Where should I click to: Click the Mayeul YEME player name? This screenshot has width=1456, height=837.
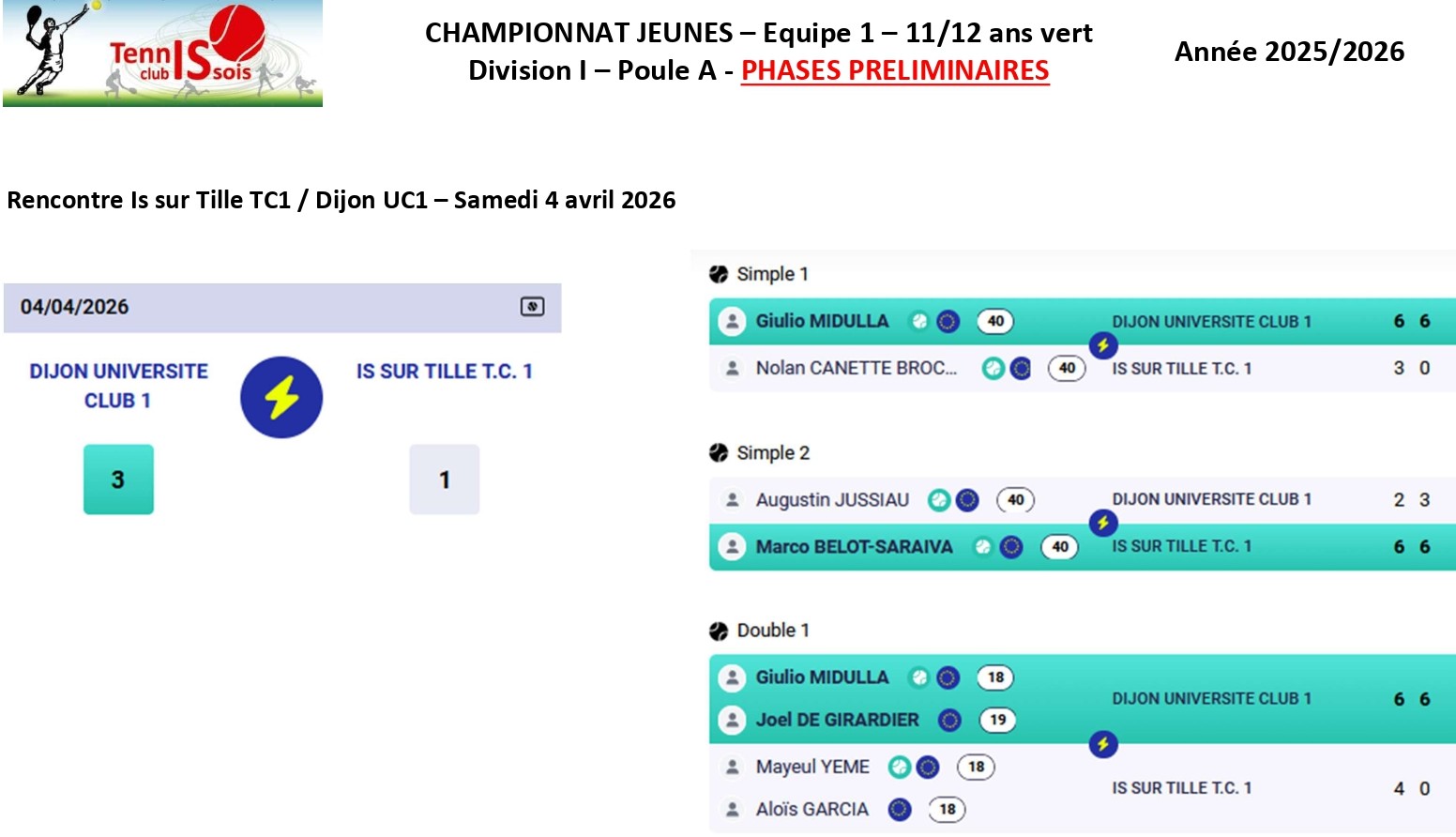click(x=812, y=768)
